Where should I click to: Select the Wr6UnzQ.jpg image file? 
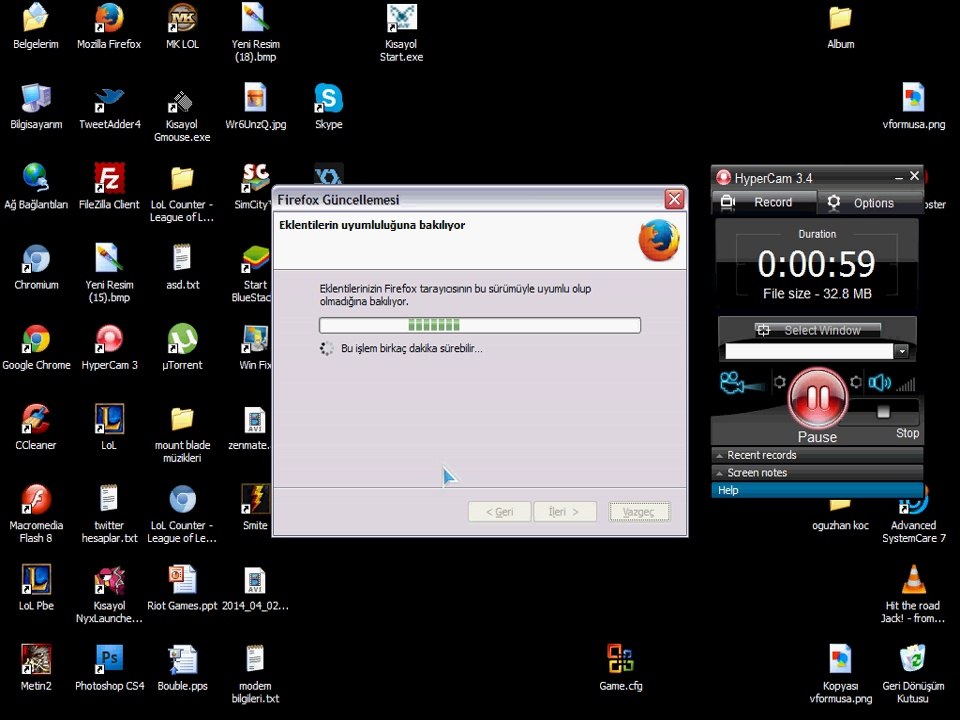tap(255, 98)
